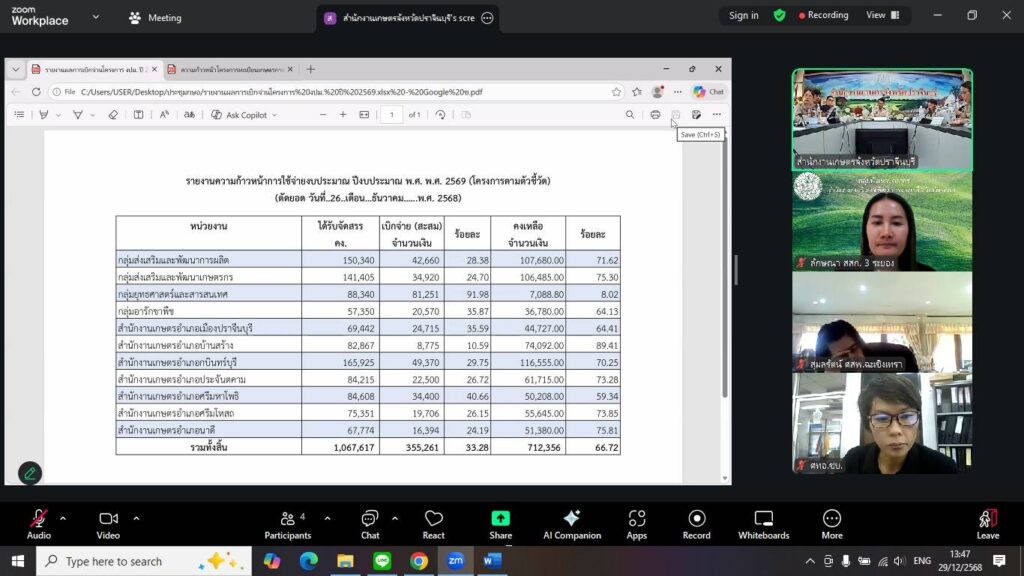Image resolution: width=1024 pixels, height=576 pixels.
Task: Rotate the PDF page
Action: pyautogui.click(x=440, y=115)
